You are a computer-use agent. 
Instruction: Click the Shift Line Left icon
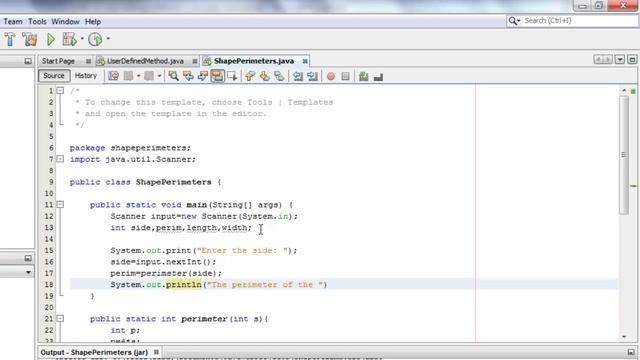(x=298, y=76)
